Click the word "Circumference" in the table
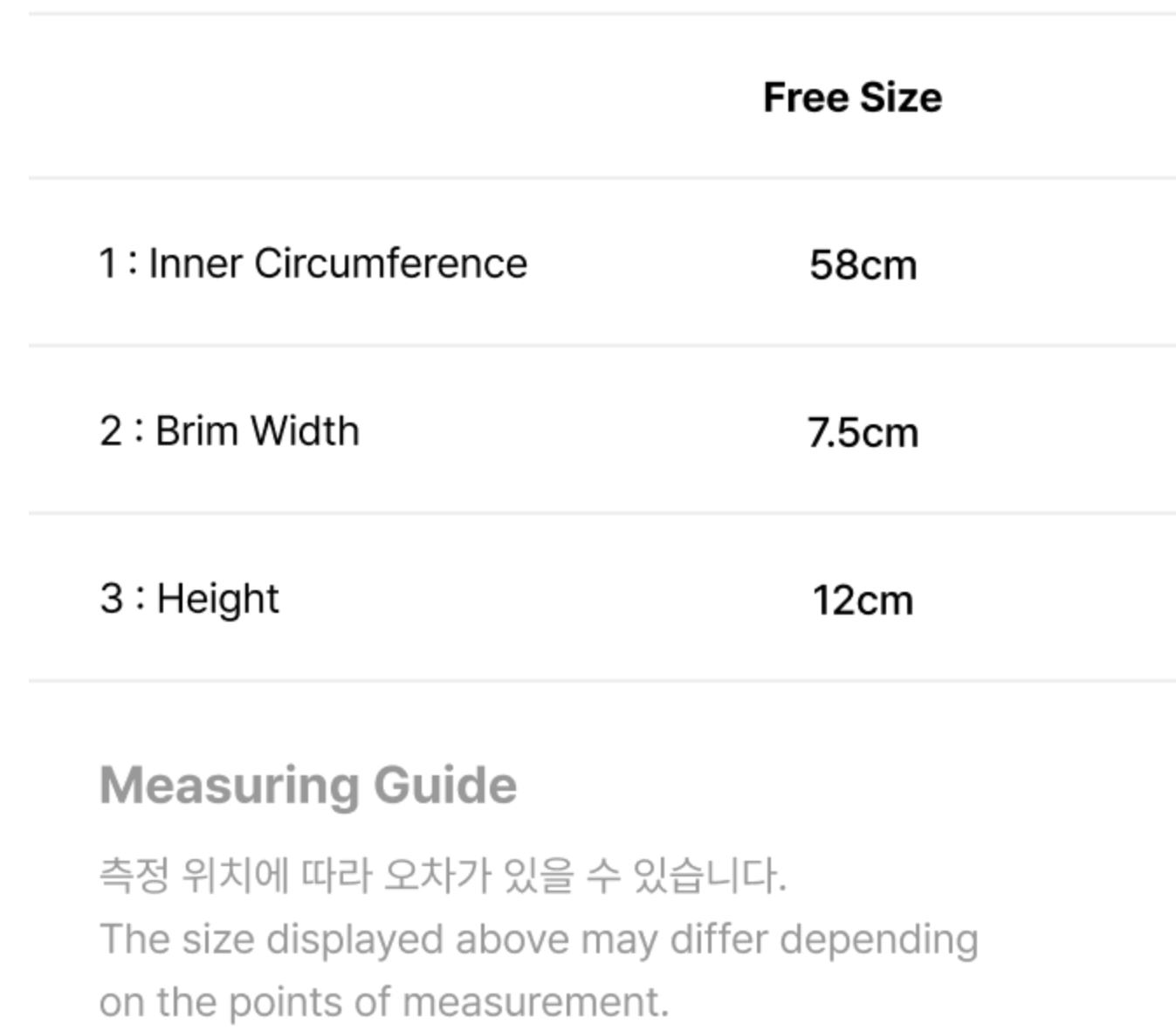This screenshot has height=1031, width=1176. [x=390, y=263]
